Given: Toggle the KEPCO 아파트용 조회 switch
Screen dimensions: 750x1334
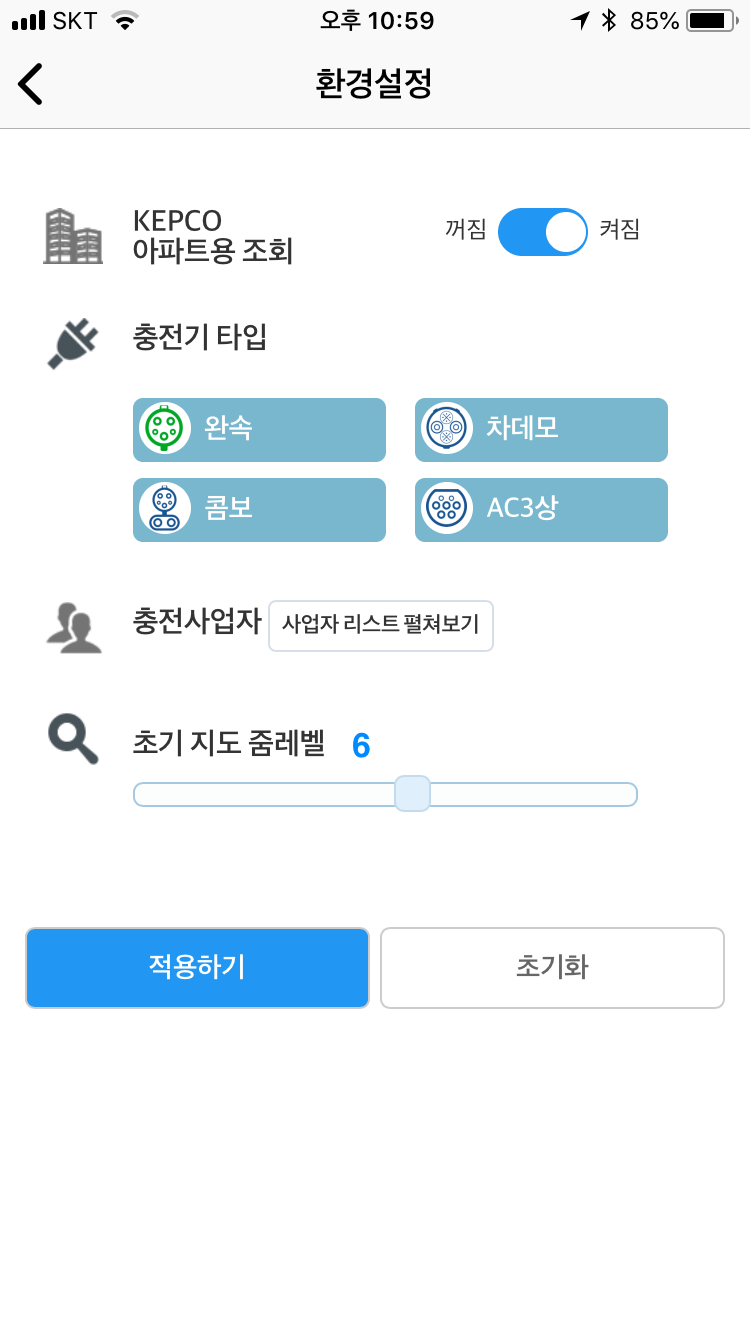Looking at the screenshot, I should pyautogui.click(x=542, y=232).
